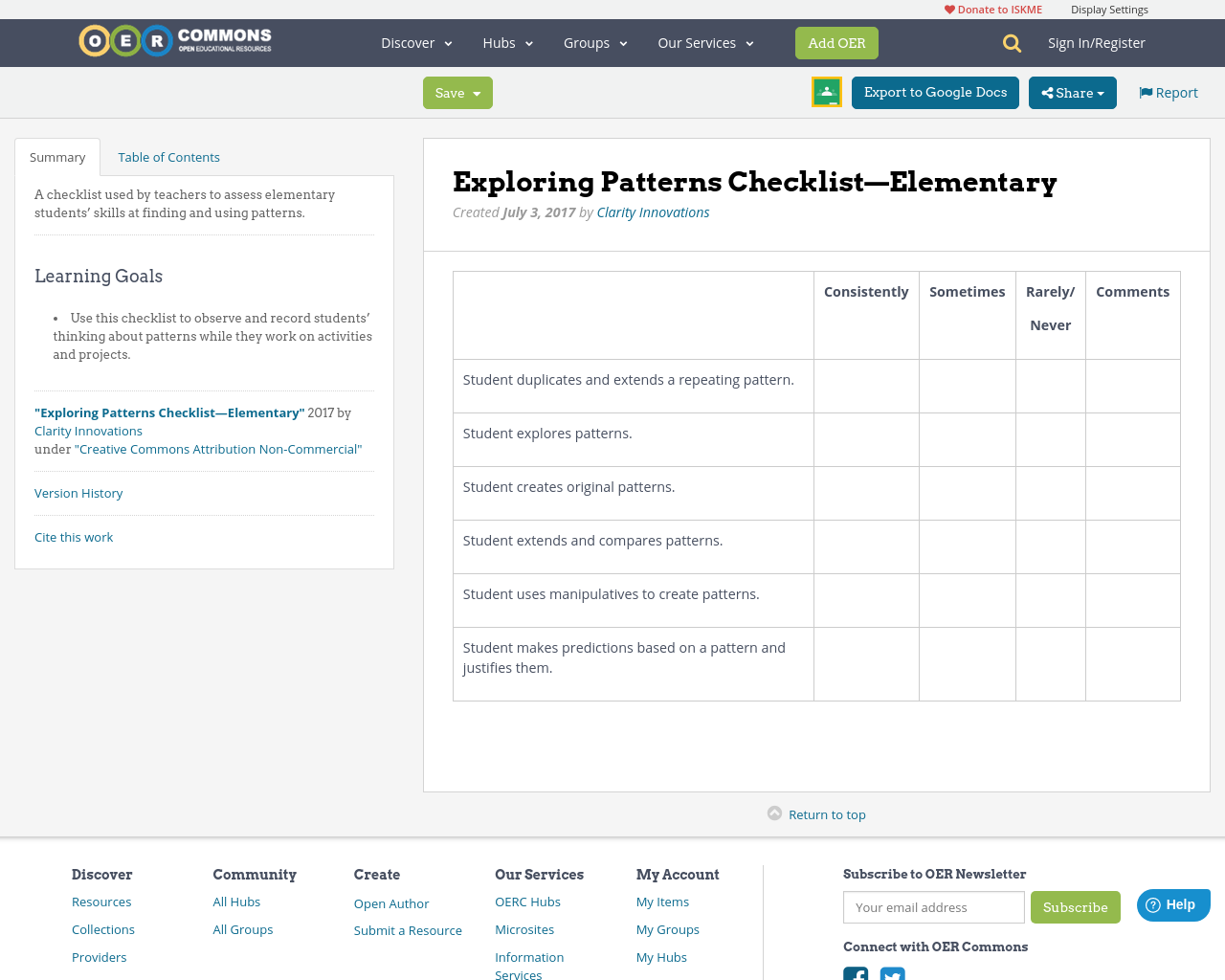This screenshot has height=980, width=1225.
Task: Click the Report flag icon
Action: (x=1145, y=91)
